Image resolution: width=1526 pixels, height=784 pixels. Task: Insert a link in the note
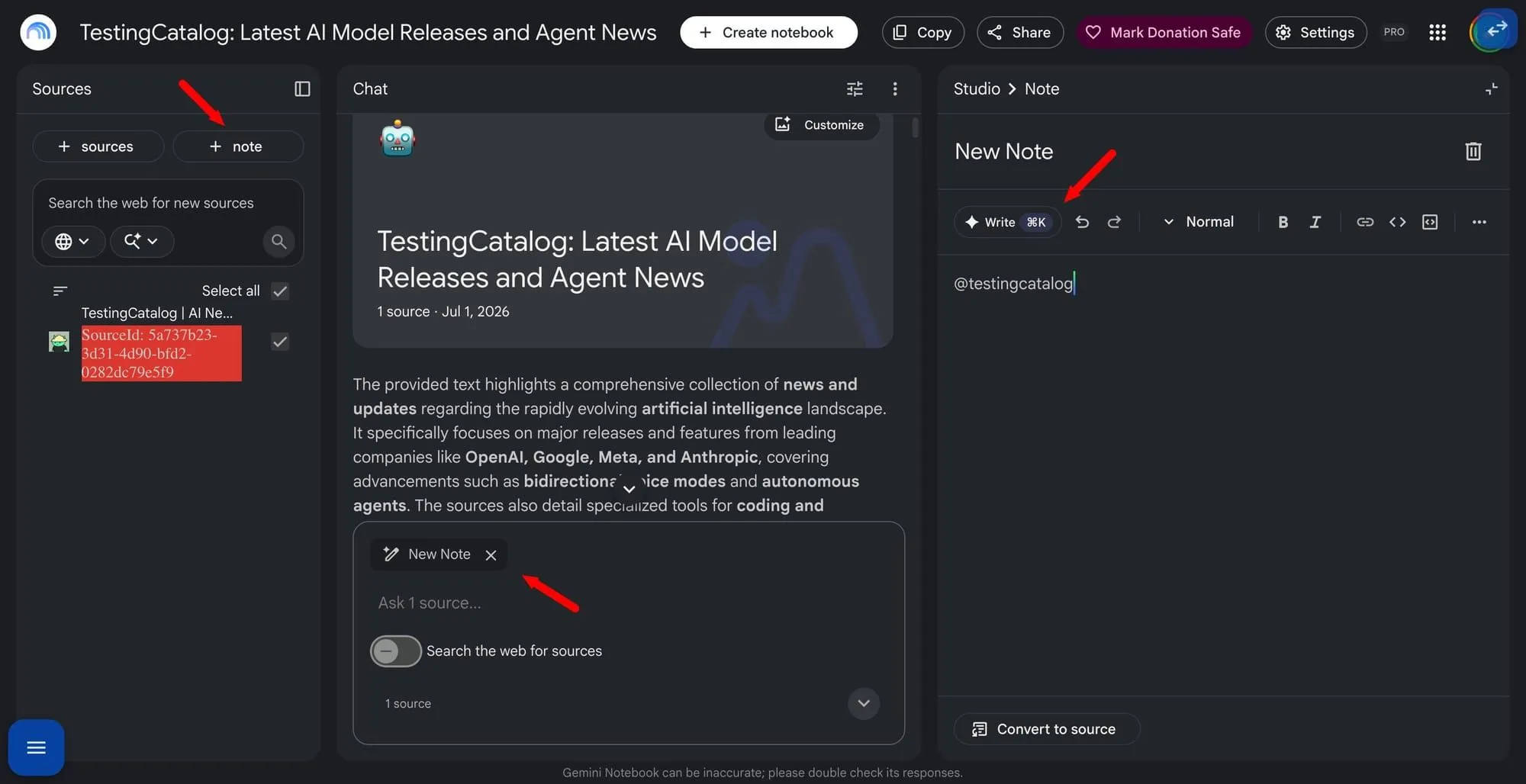pyautogui.click(x=1365, y=222)
